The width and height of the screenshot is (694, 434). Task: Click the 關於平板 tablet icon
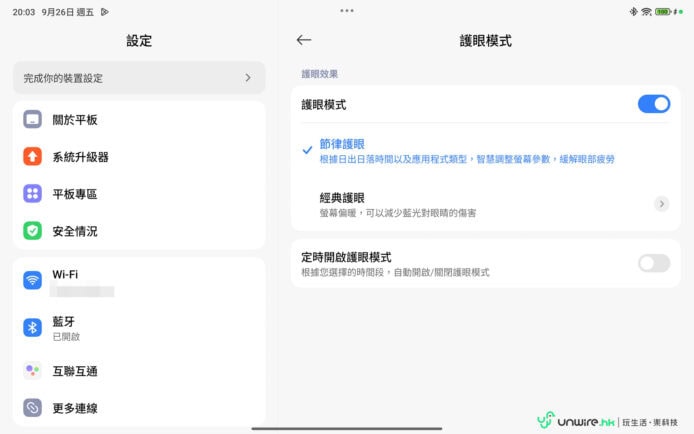tap(33, 120)
